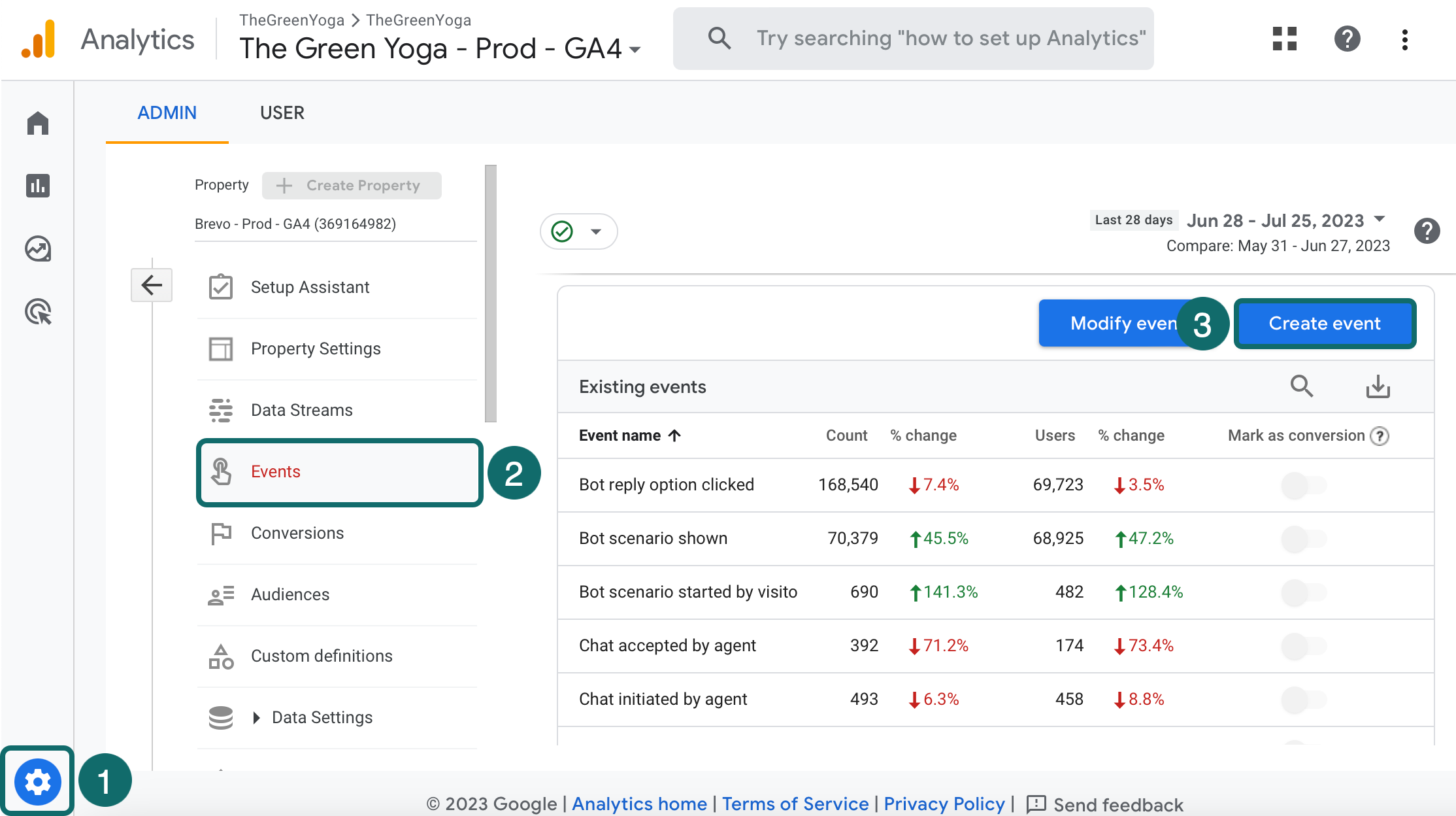Open the Advertising cursor-target icon
This screenshot has height=816, width=1456.
point(38,312)
